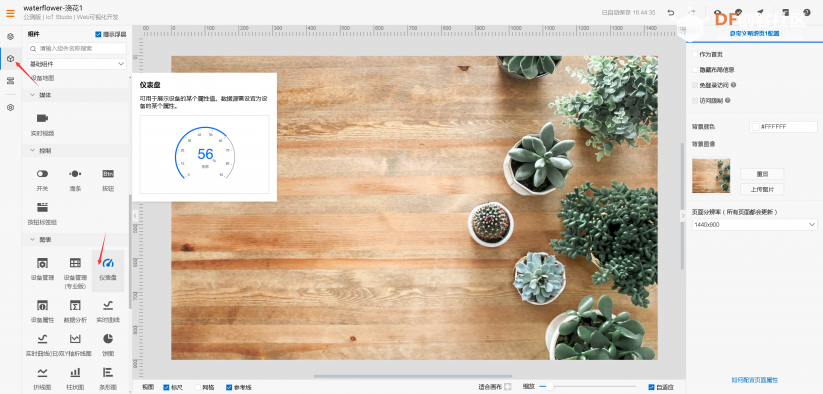Toggle the 免登录访问 checkbox

tap(695, 84)
